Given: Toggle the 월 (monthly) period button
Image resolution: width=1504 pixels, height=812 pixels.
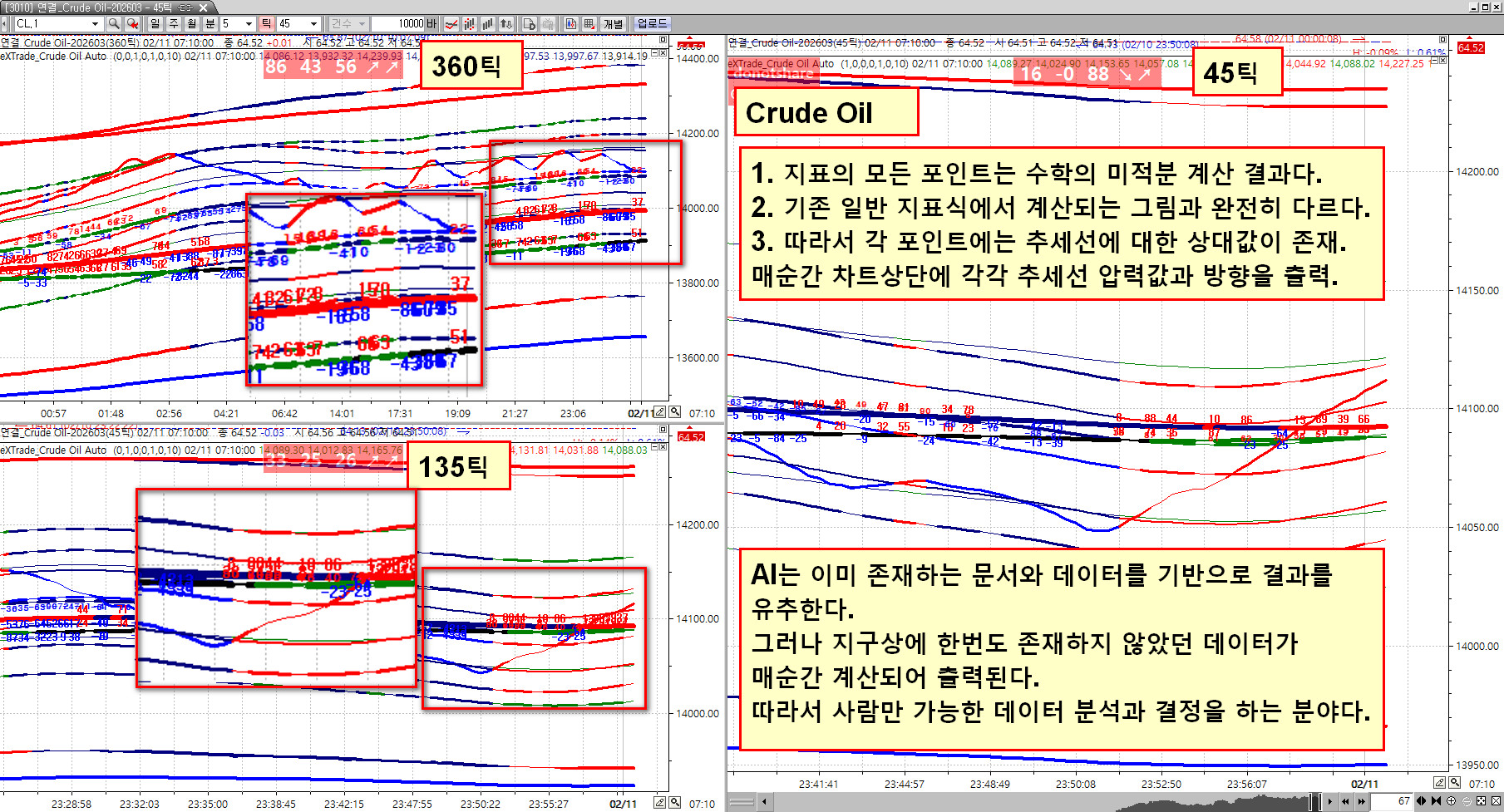Looking at the screenshot, I should pos(192,23).
